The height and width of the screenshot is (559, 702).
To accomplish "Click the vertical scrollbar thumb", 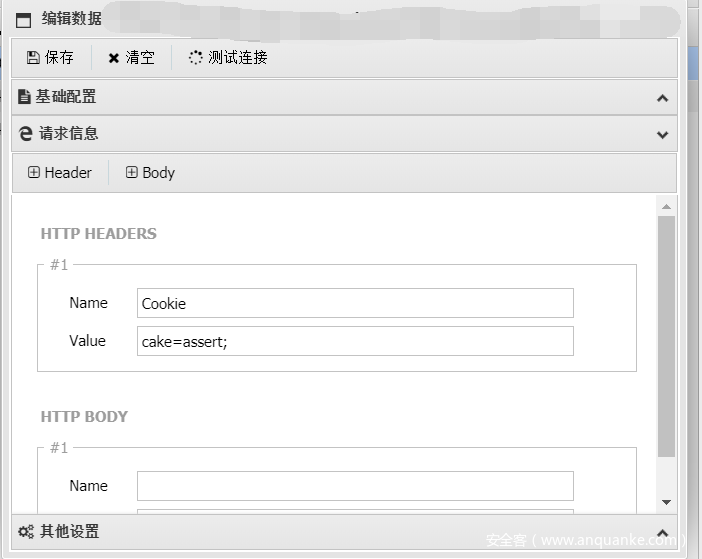I will coord(666,337).
